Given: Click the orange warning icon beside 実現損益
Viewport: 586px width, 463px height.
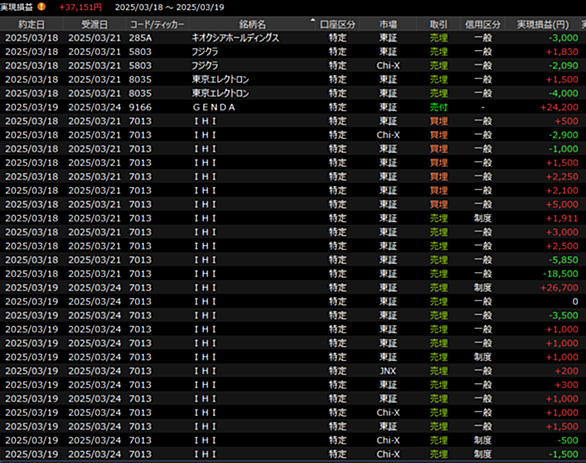Looking at the screenshot, I should coord(41,7).
